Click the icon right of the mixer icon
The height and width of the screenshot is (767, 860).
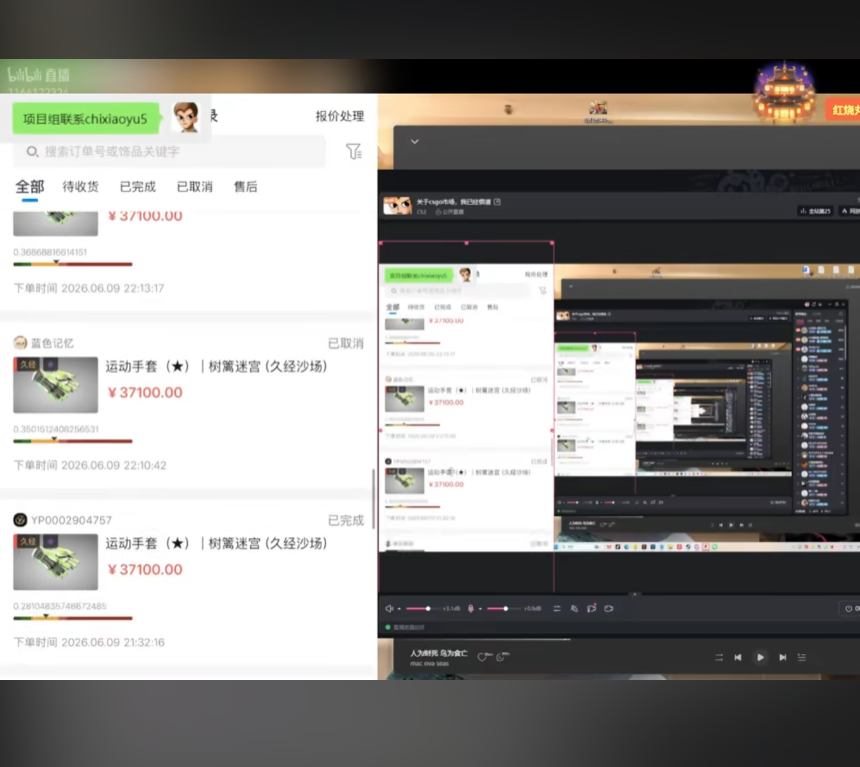point(574,608)
